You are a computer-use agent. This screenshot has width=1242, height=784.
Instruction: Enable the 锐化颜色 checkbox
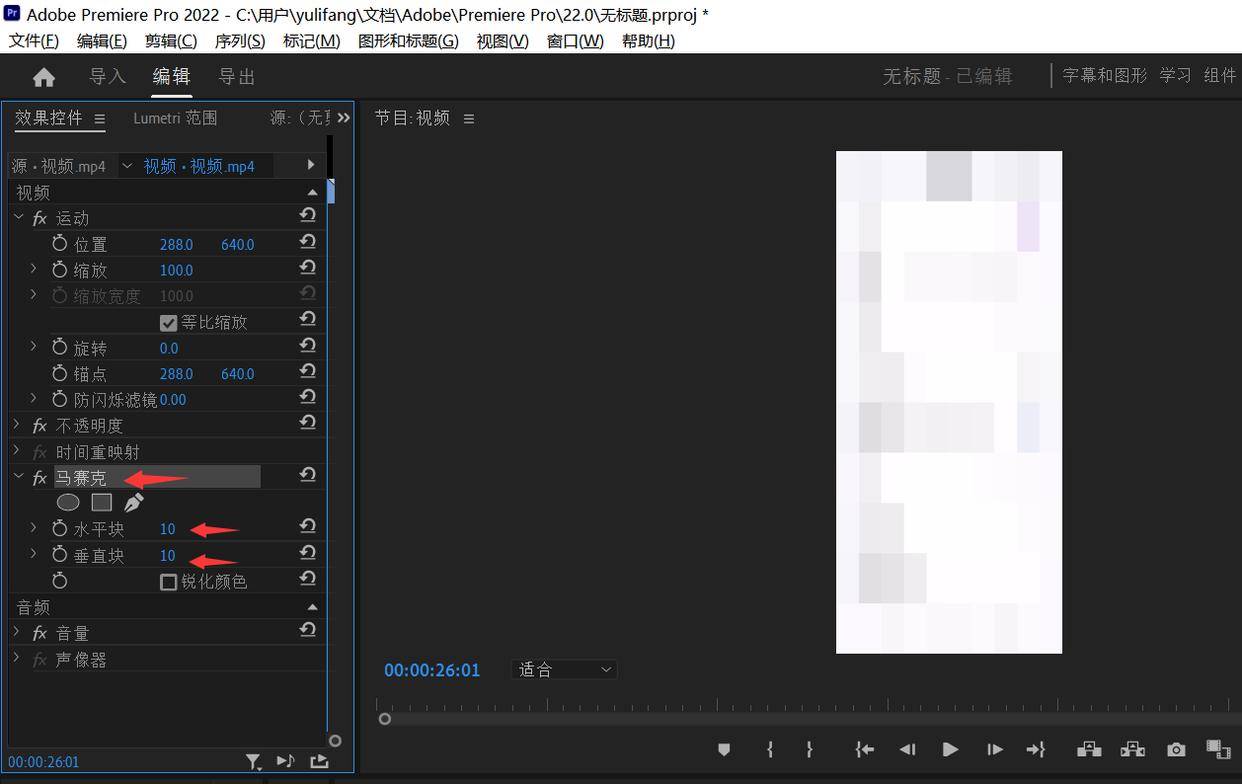169,582
